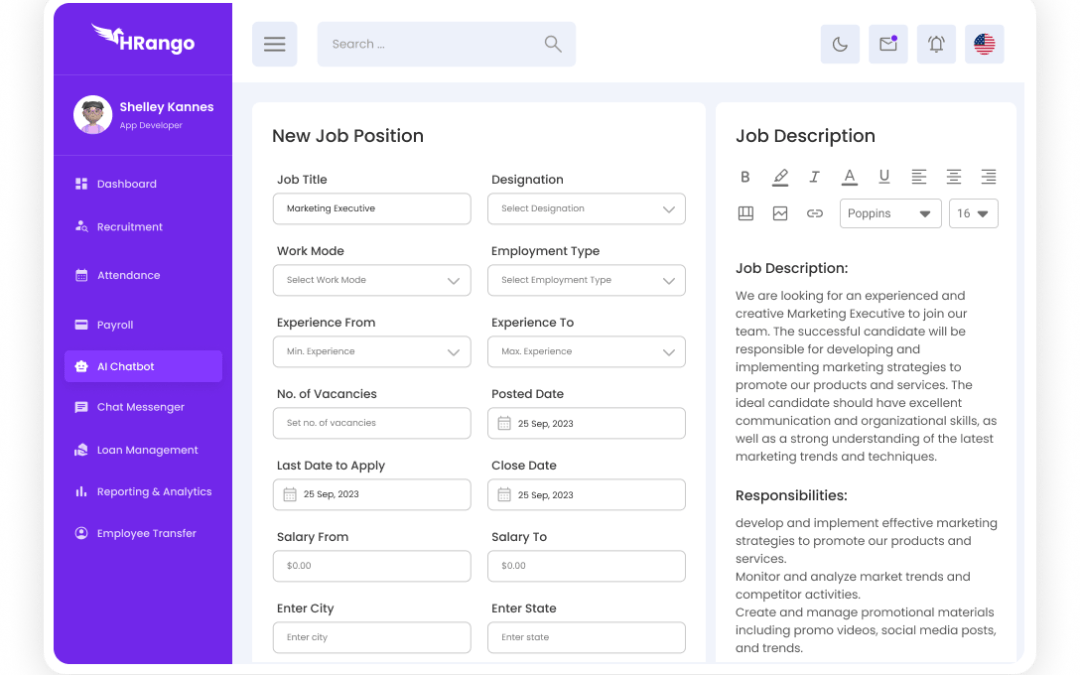The width and height of the screenshot is (1080, 675).
Task: Insert a hyperlink in the editor
Action: pos(814,213)
